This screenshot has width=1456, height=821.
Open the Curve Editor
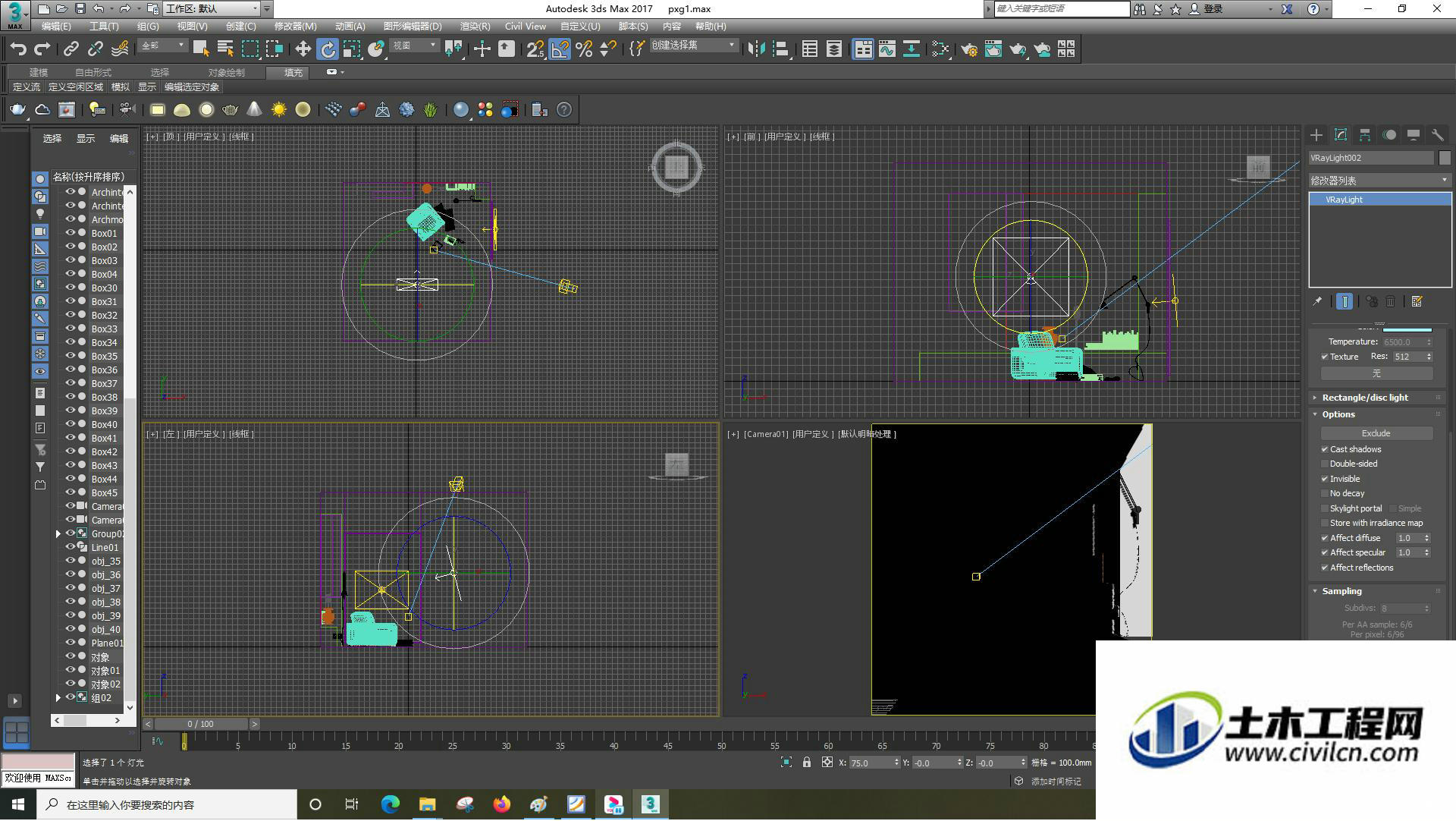click(x=887, y=49)
